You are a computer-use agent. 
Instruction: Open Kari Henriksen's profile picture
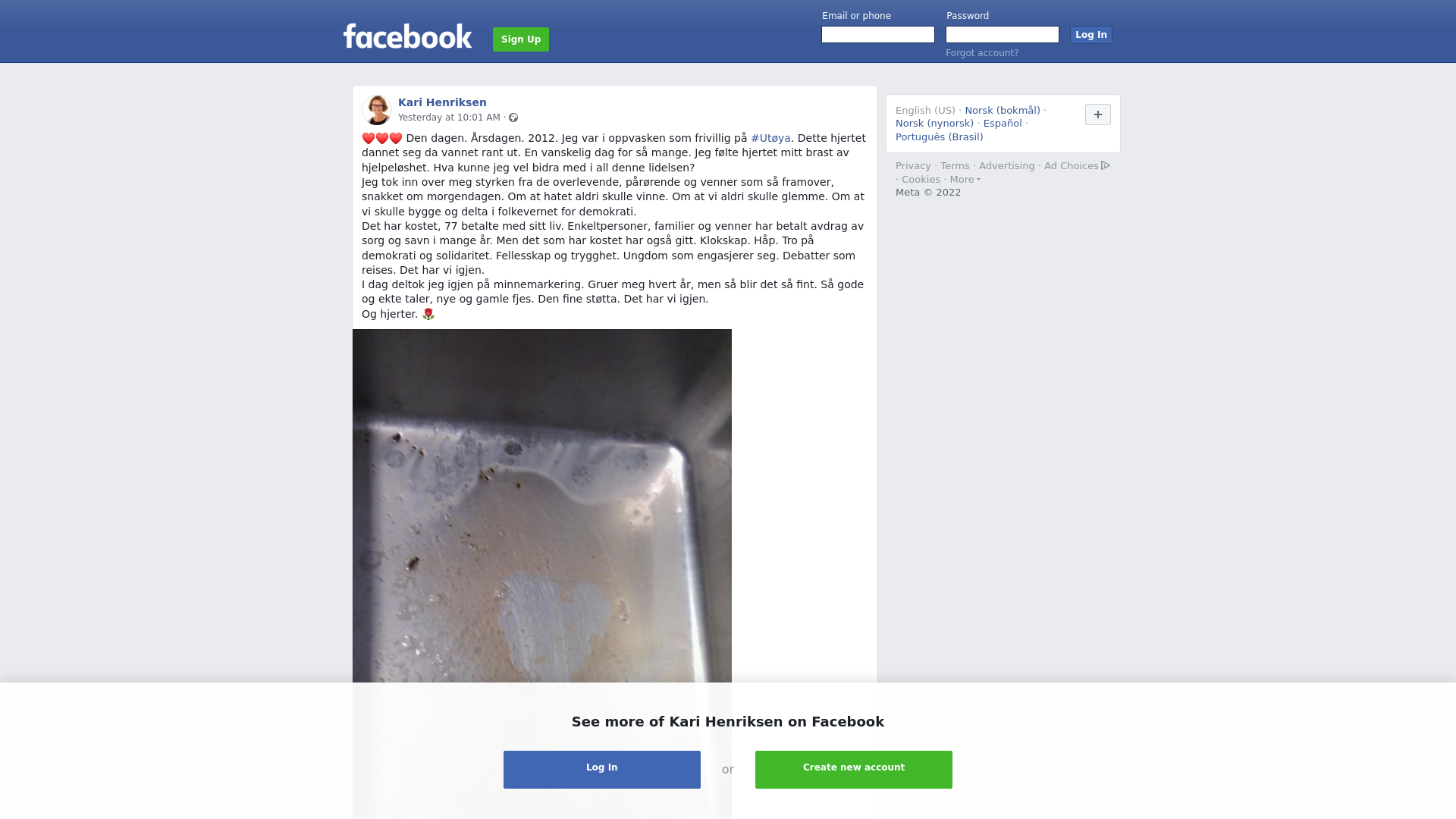click(x=377, y=110)
